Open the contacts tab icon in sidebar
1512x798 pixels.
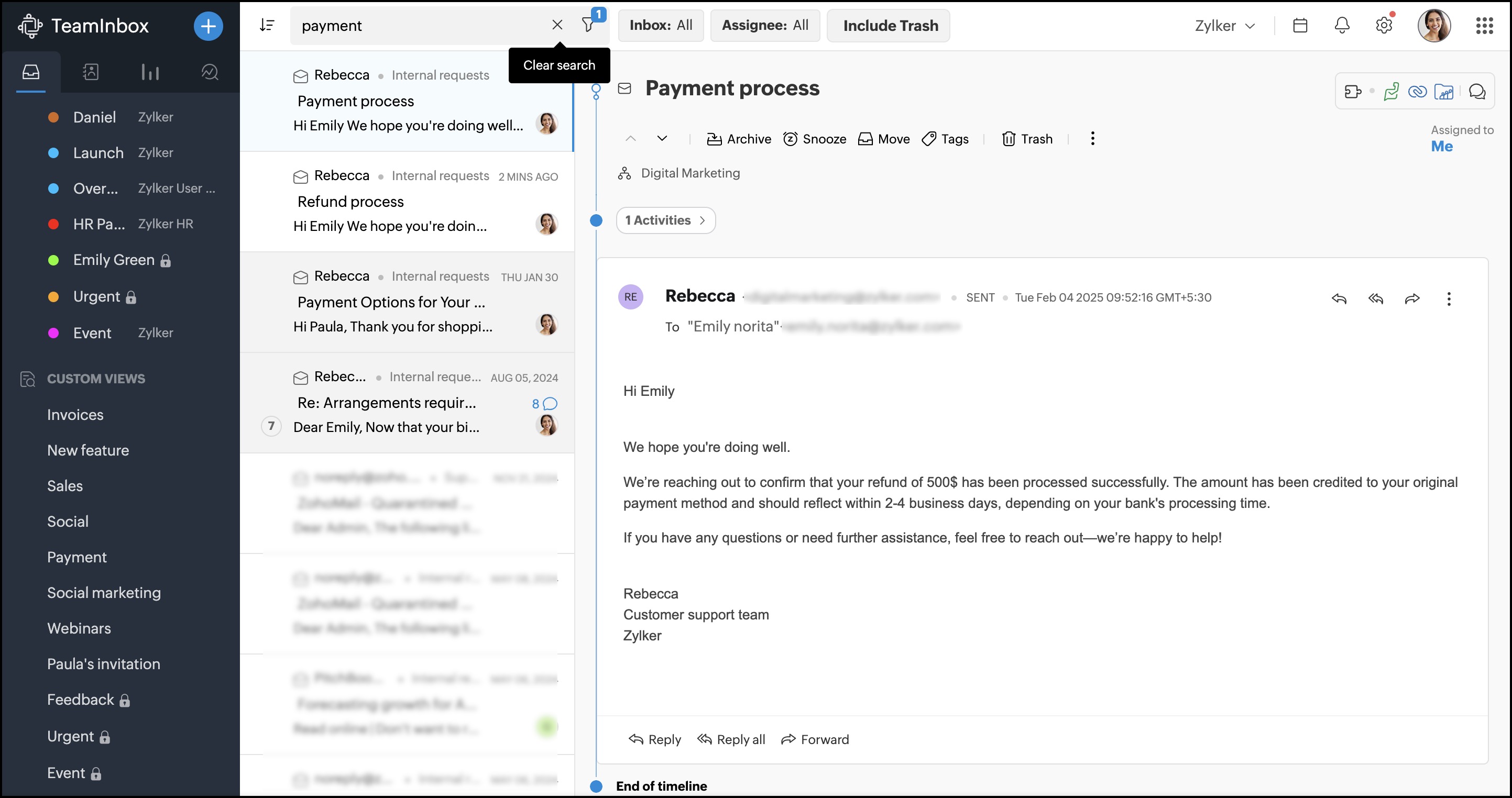tap(91, 72)
